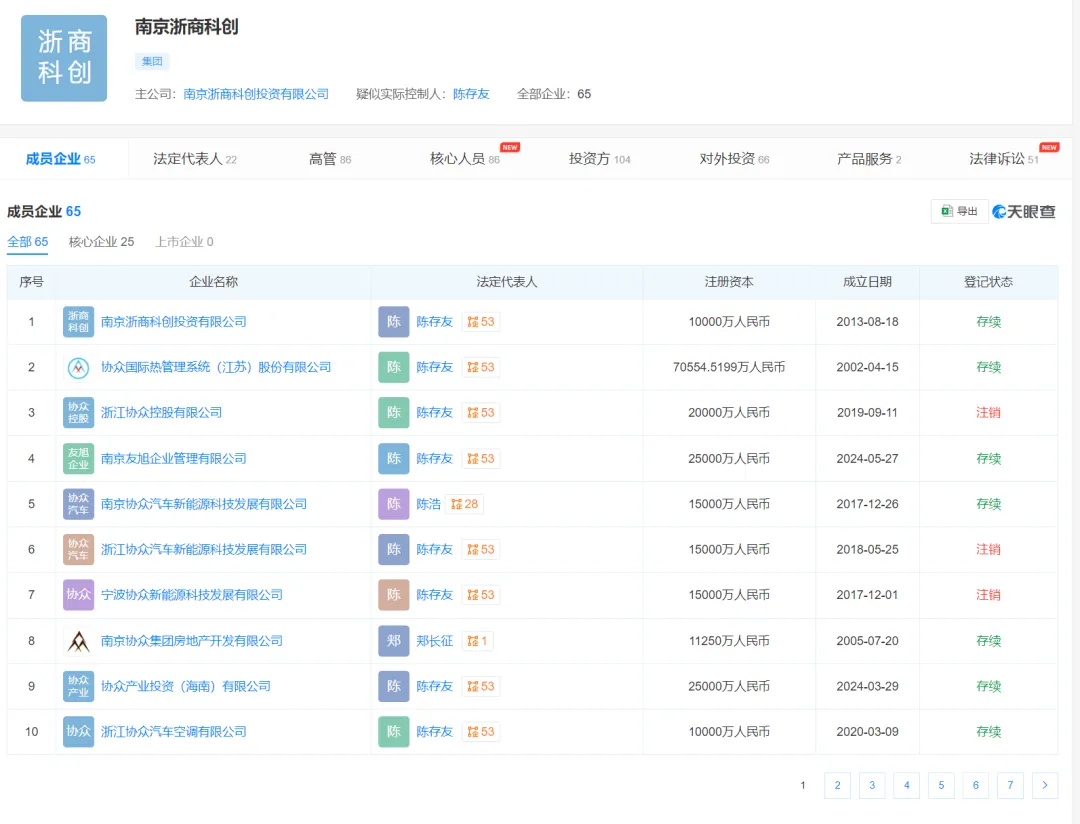
Task: Click logo icon of 宁波协众新能源科技发展有限公司
Action: [79, 595]
